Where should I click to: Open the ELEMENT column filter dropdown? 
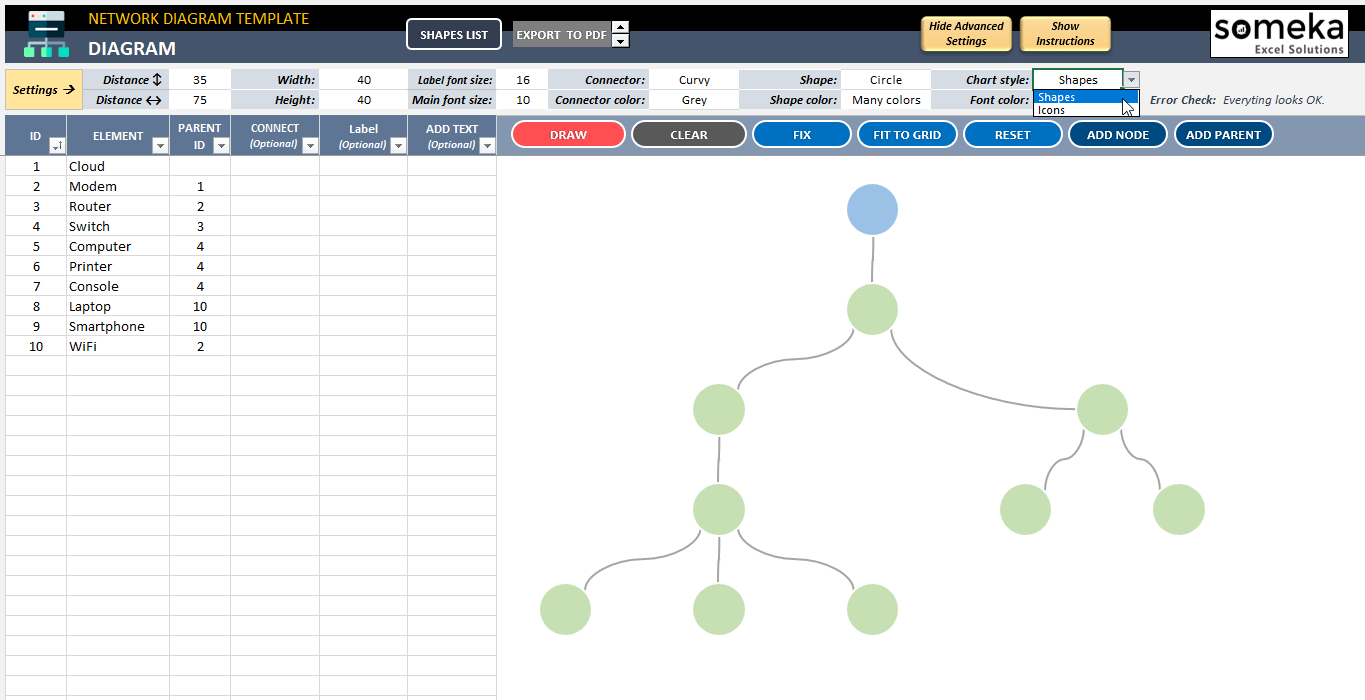159,146
